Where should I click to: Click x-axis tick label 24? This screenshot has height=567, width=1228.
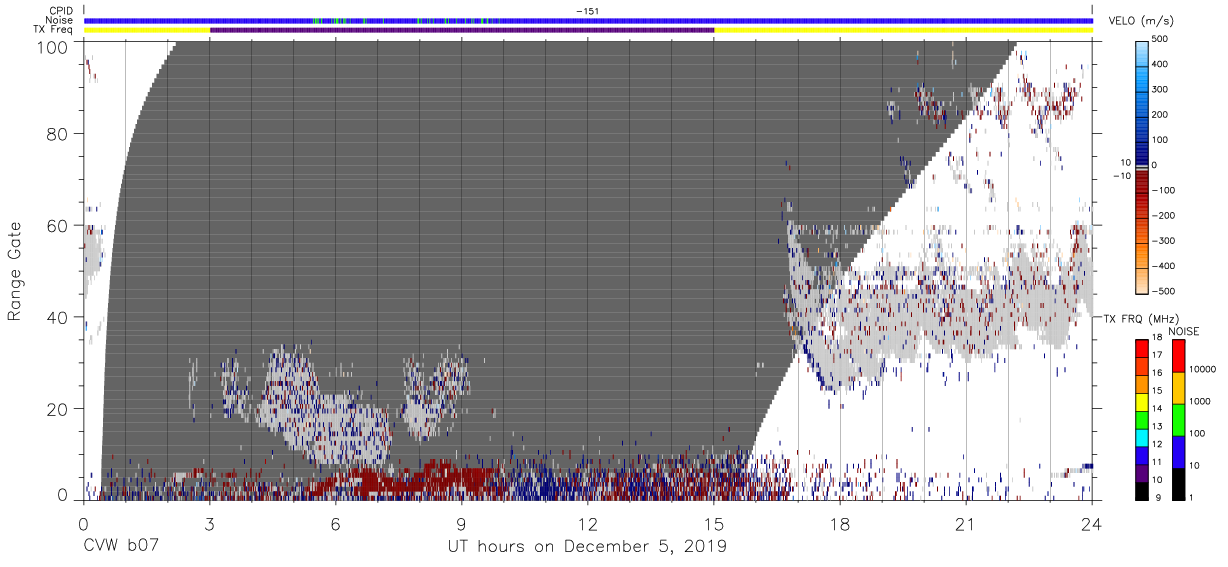click(x=1092, y=523)
